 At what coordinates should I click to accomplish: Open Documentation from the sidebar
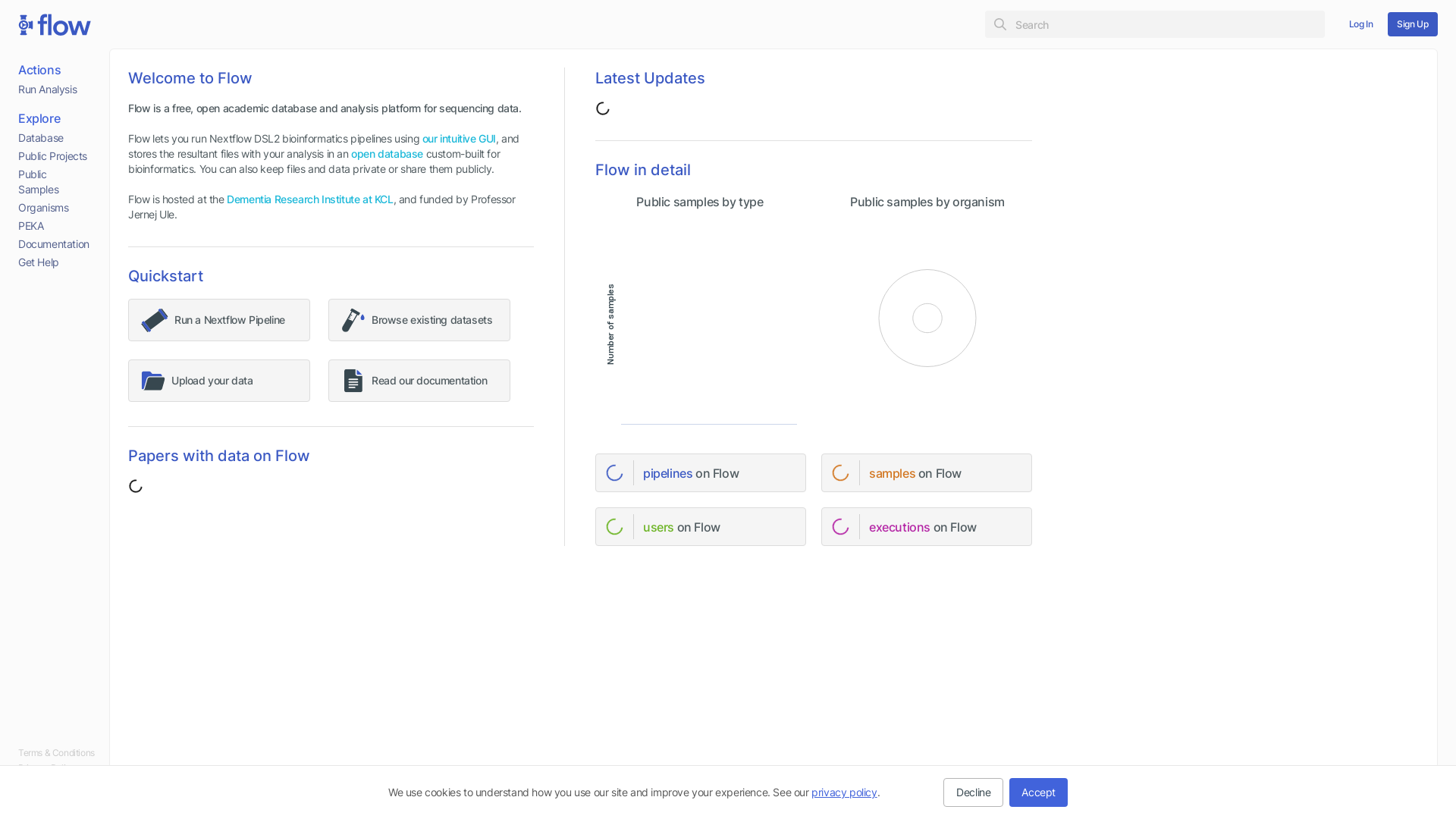click(54, 244)
